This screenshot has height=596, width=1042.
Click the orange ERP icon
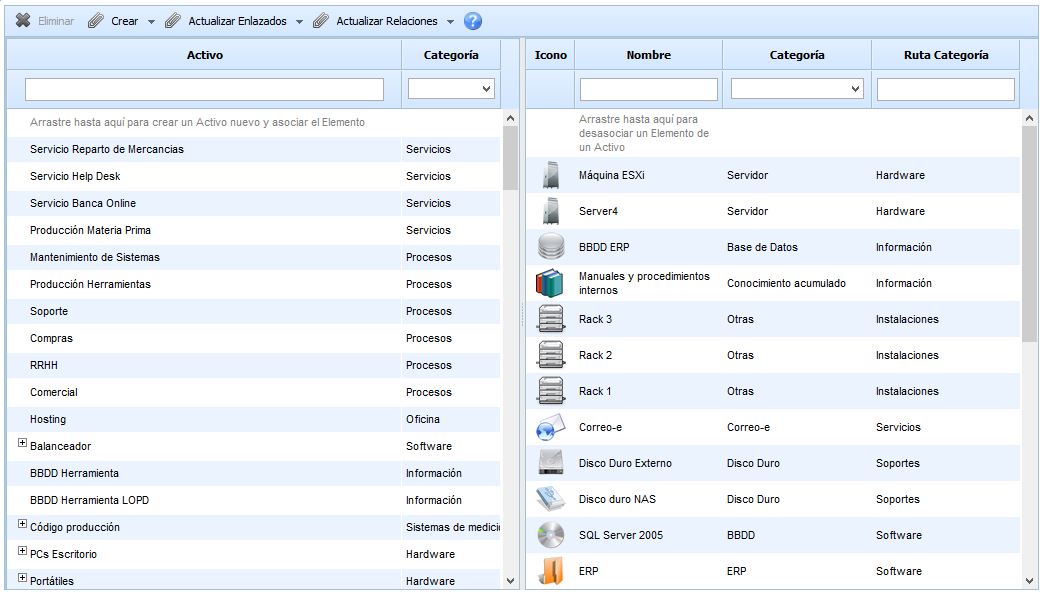550,571
